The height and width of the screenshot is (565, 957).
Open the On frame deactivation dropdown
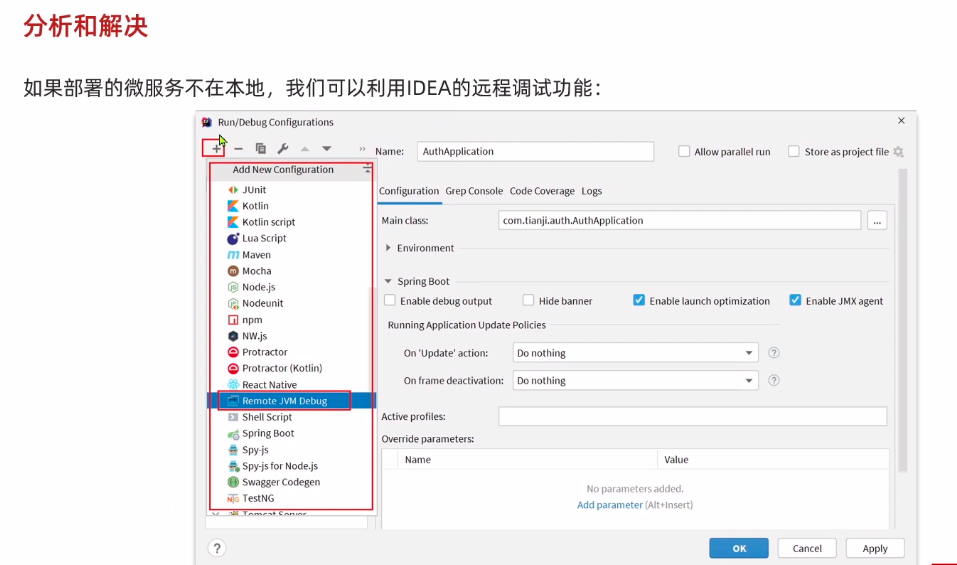(635, 380)
